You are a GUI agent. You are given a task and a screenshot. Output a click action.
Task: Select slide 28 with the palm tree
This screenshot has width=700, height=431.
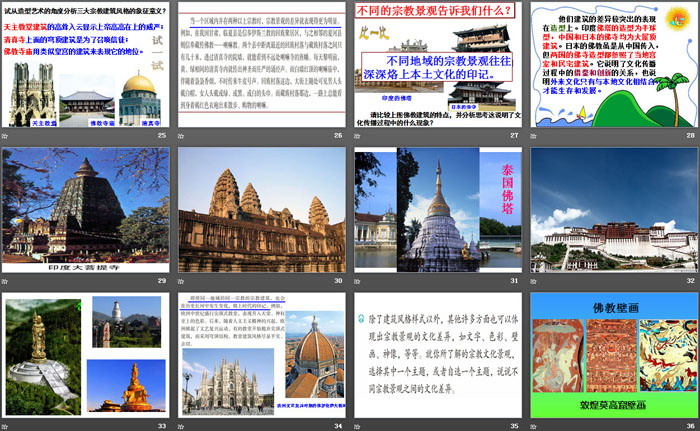point(612,65)
